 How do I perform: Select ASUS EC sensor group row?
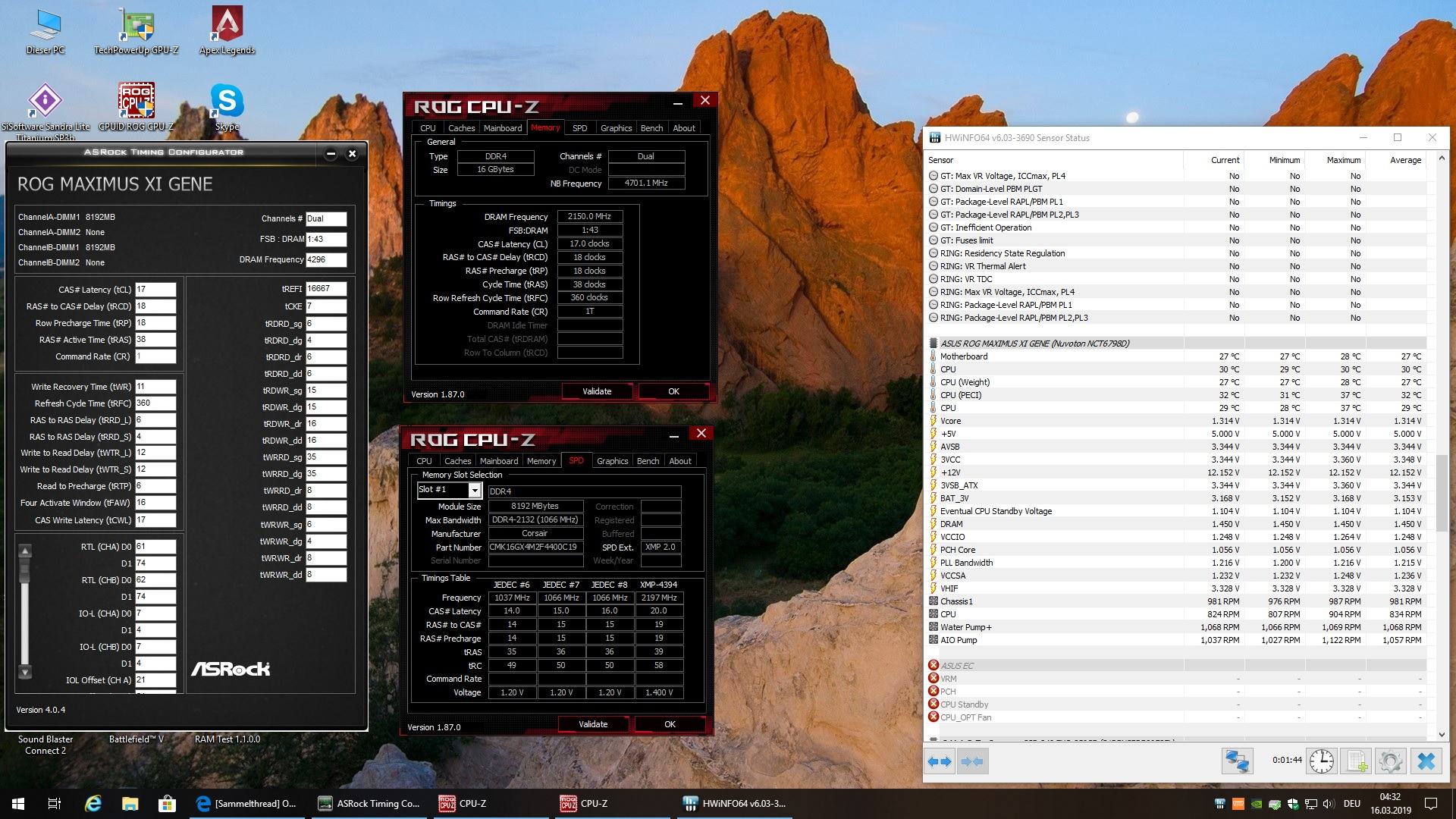(1175, 666)
